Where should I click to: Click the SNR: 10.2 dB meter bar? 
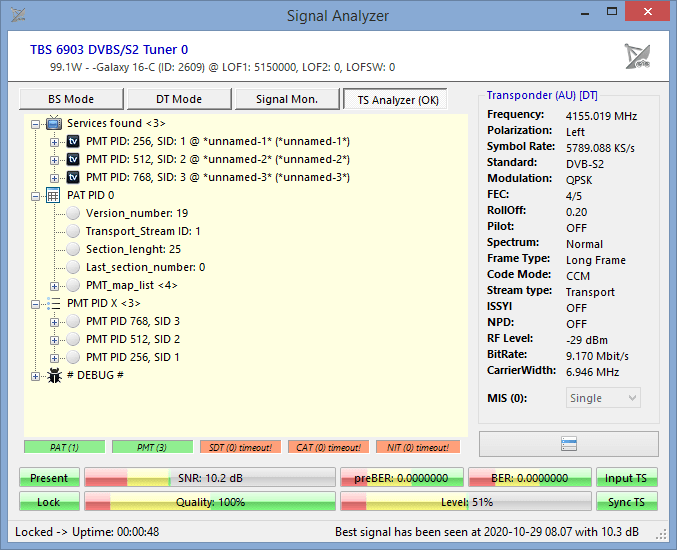pos(210,477)
